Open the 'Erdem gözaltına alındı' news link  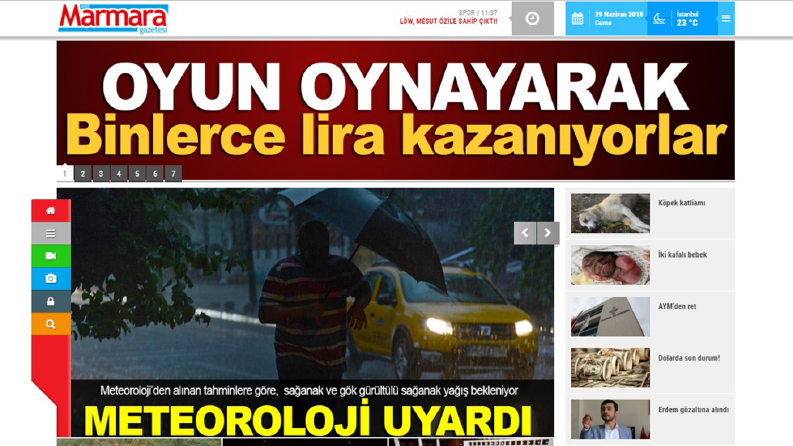click(693, 410)
